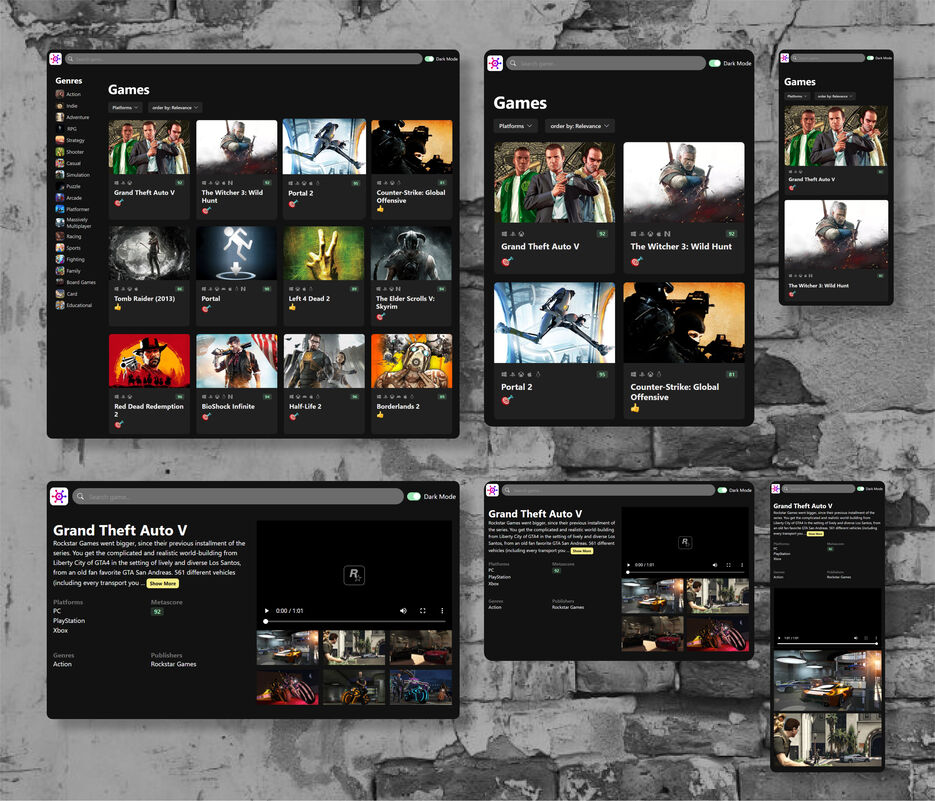Screen dimensions: 935x801
Task: Click the Adventure genre icon in the sidebar
Action: pos(60,117)
